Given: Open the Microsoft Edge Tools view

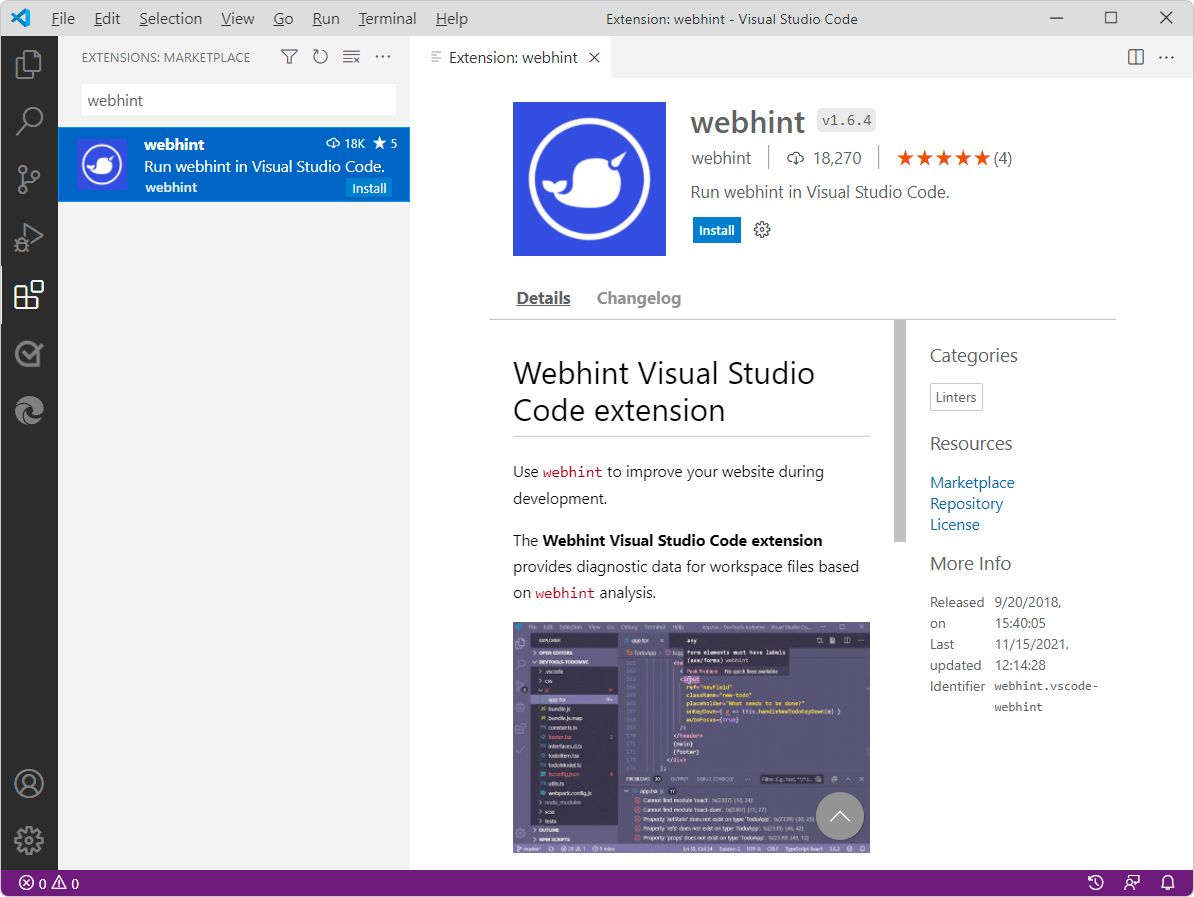Looking at the screenshot, I should (x=29, y=411).
